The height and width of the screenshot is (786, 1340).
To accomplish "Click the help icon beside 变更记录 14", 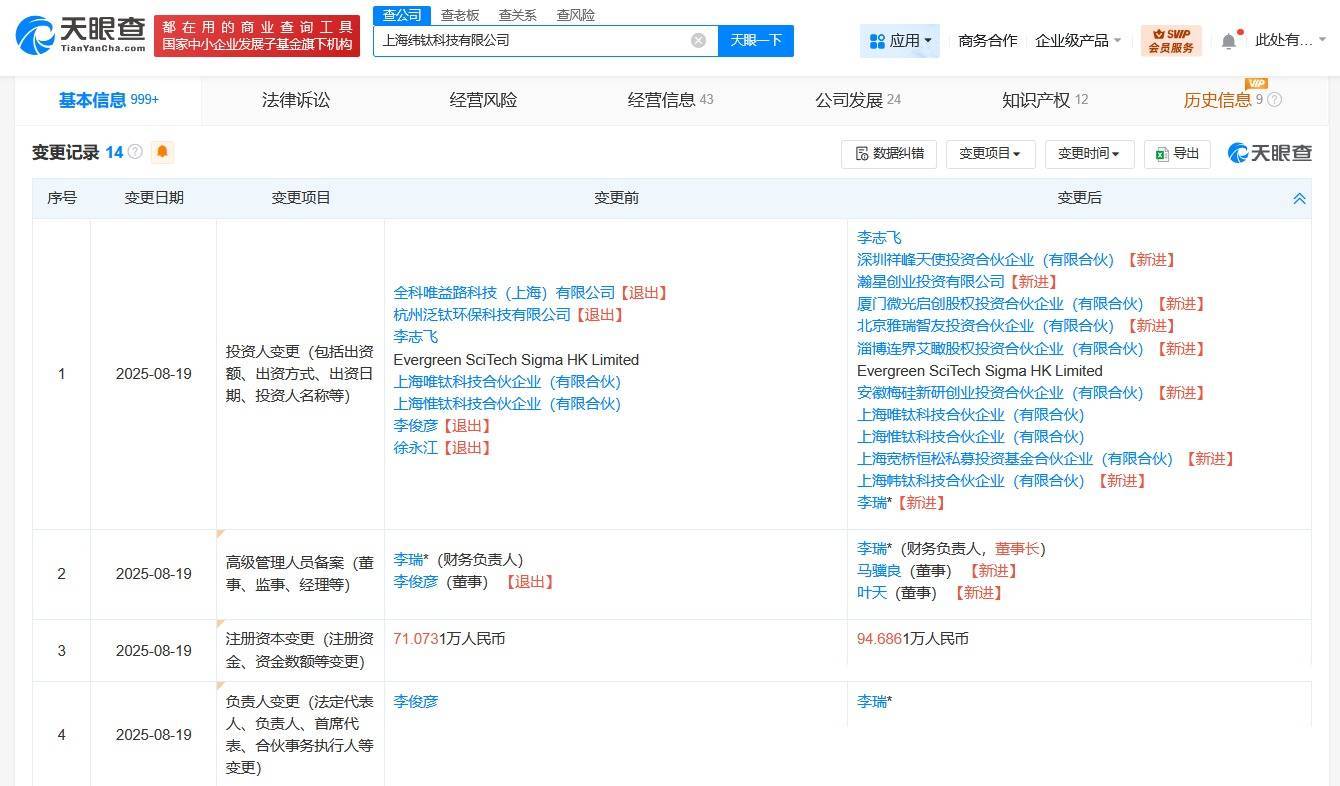I will click(x=135, y=152).
